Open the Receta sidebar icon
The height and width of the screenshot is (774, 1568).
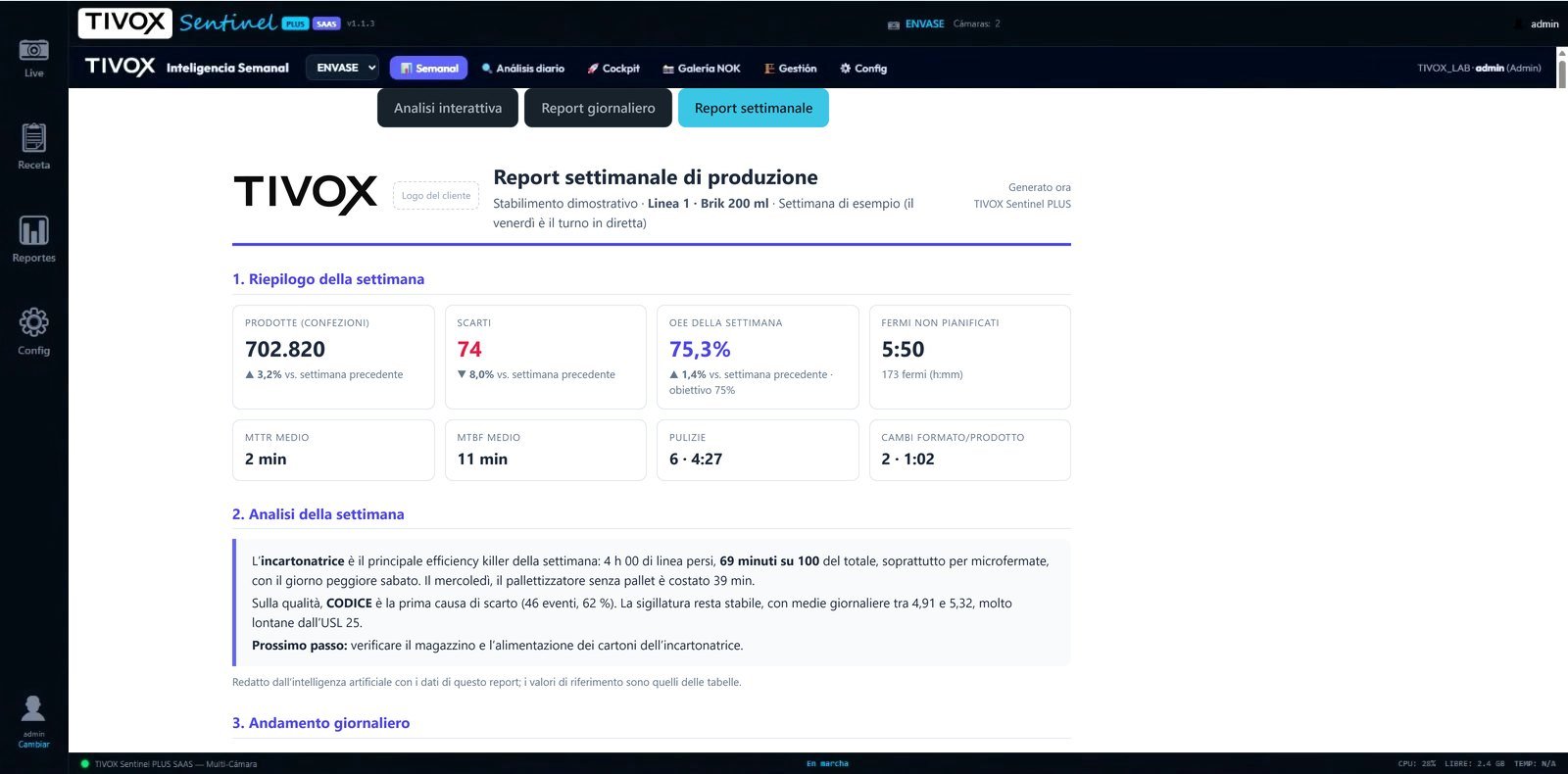[x=33, y=146]
